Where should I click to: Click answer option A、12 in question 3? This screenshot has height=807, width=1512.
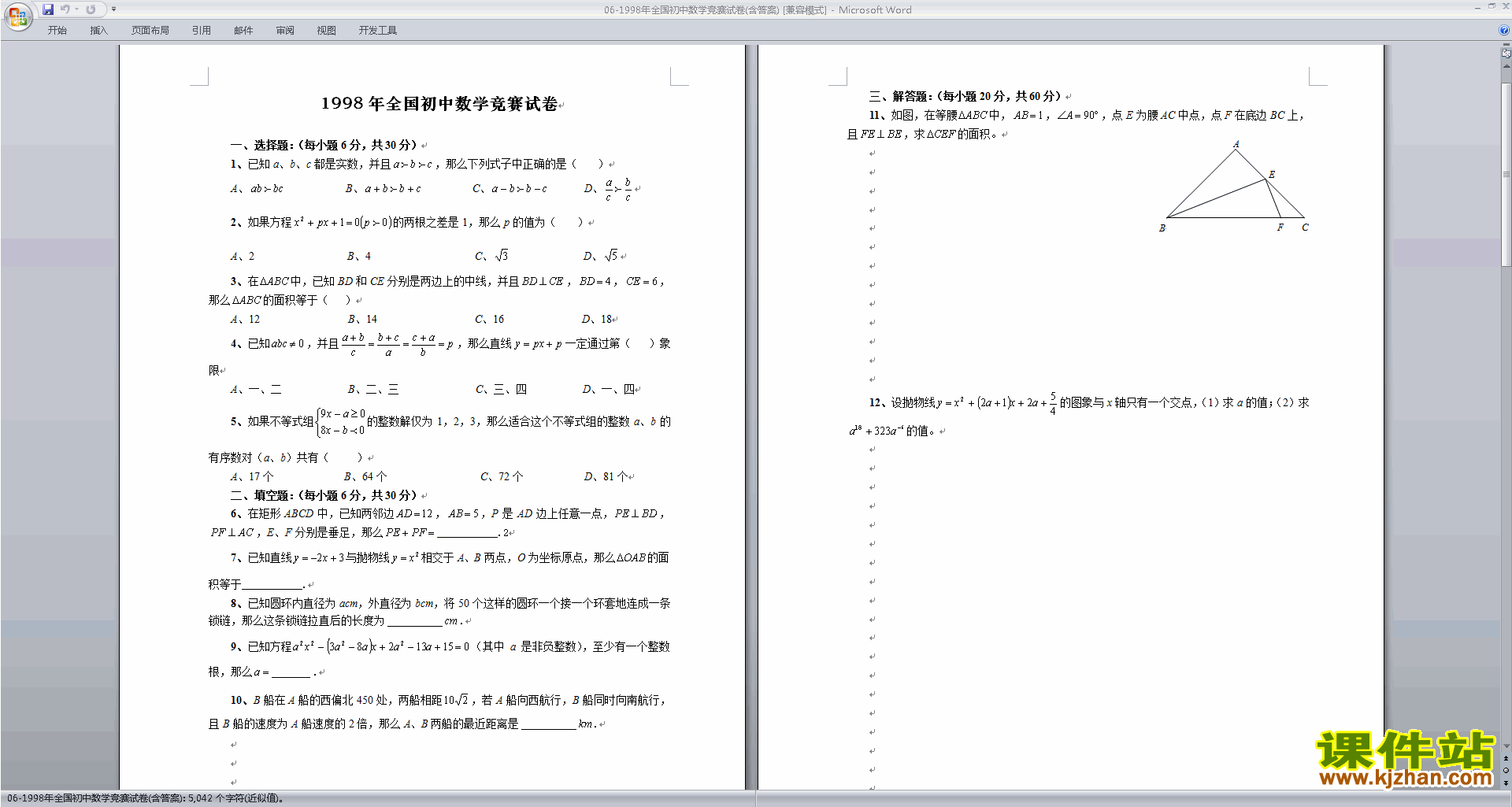pos(245,319)
